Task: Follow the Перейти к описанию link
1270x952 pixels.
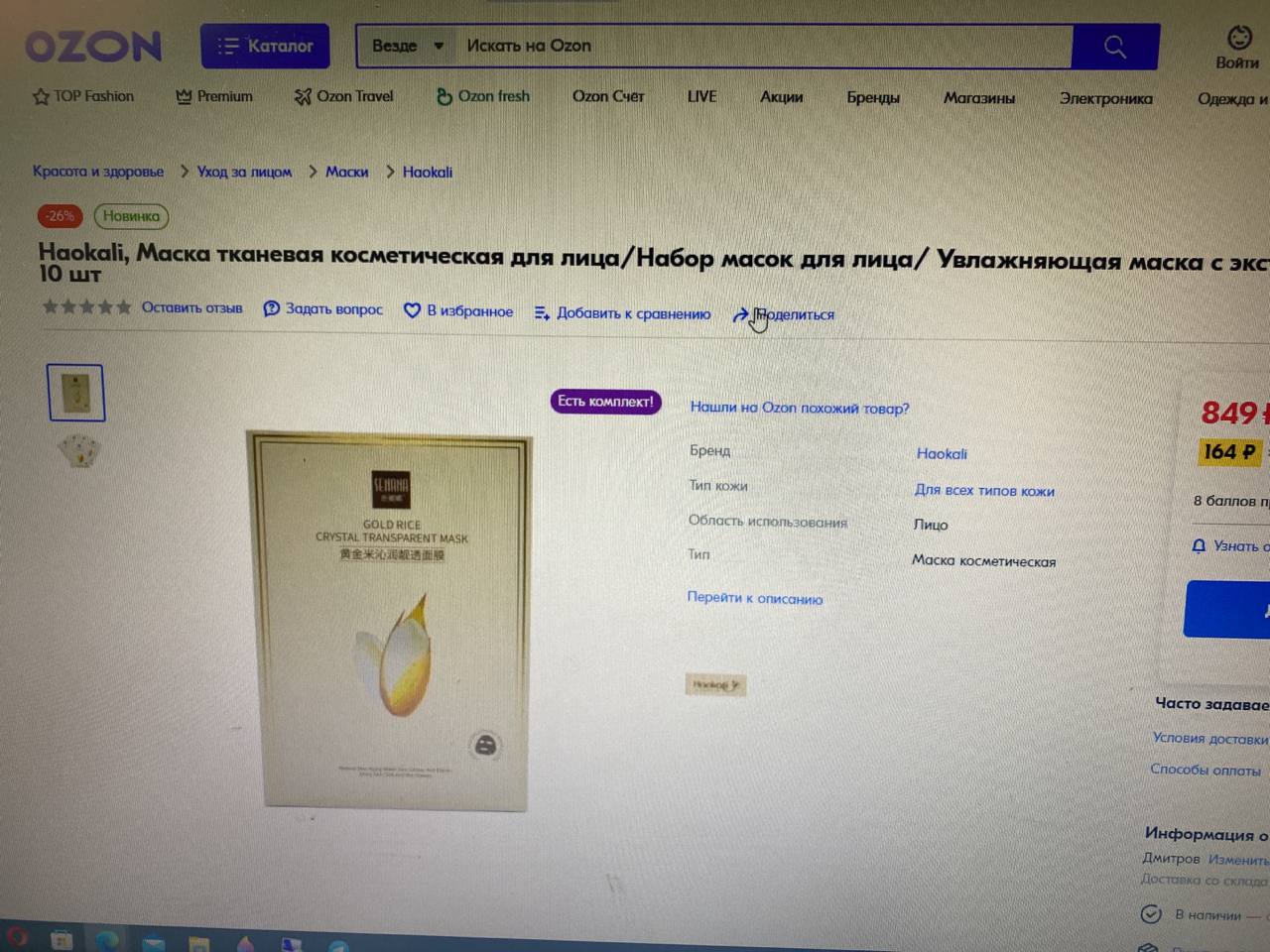Action: [x=755, y=598]
